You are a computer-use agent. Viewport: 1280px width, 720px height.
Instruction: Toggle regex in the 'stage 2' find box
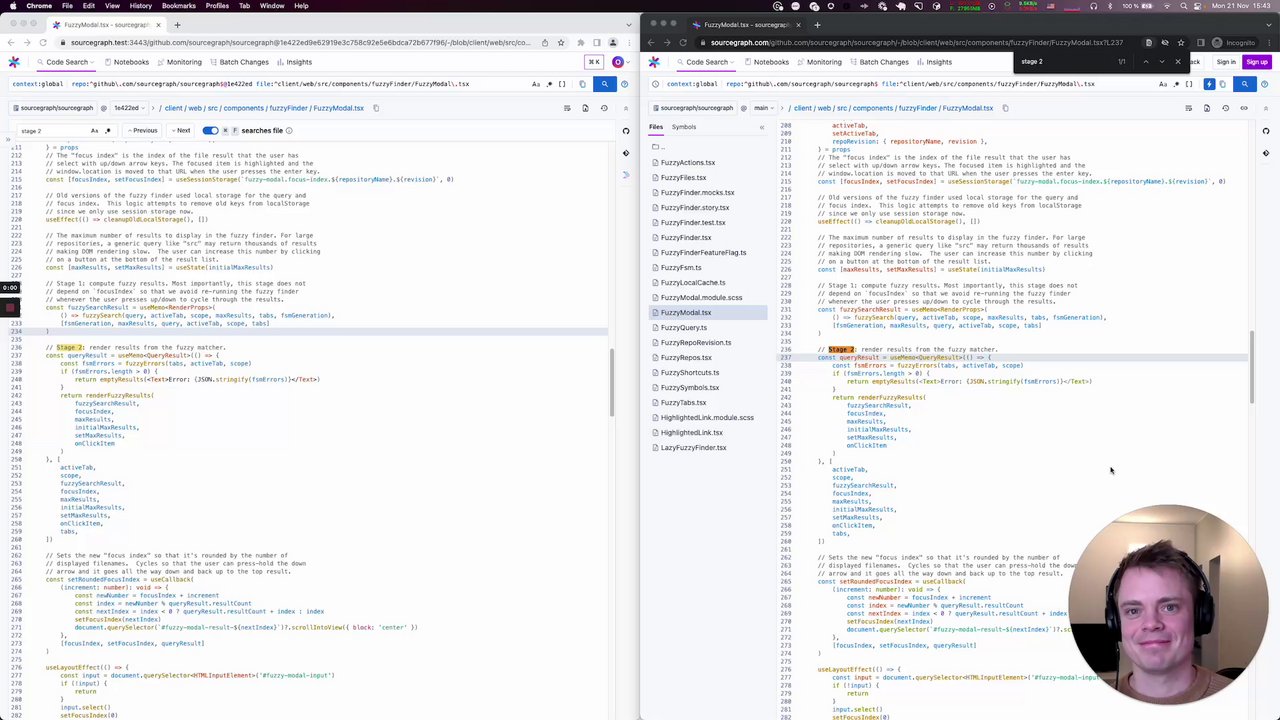pos(108,131)
